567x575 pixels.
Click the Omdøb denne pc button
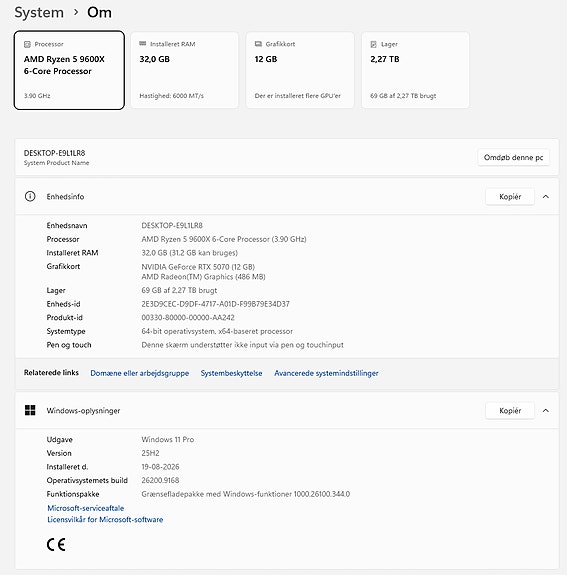(513, 157)
